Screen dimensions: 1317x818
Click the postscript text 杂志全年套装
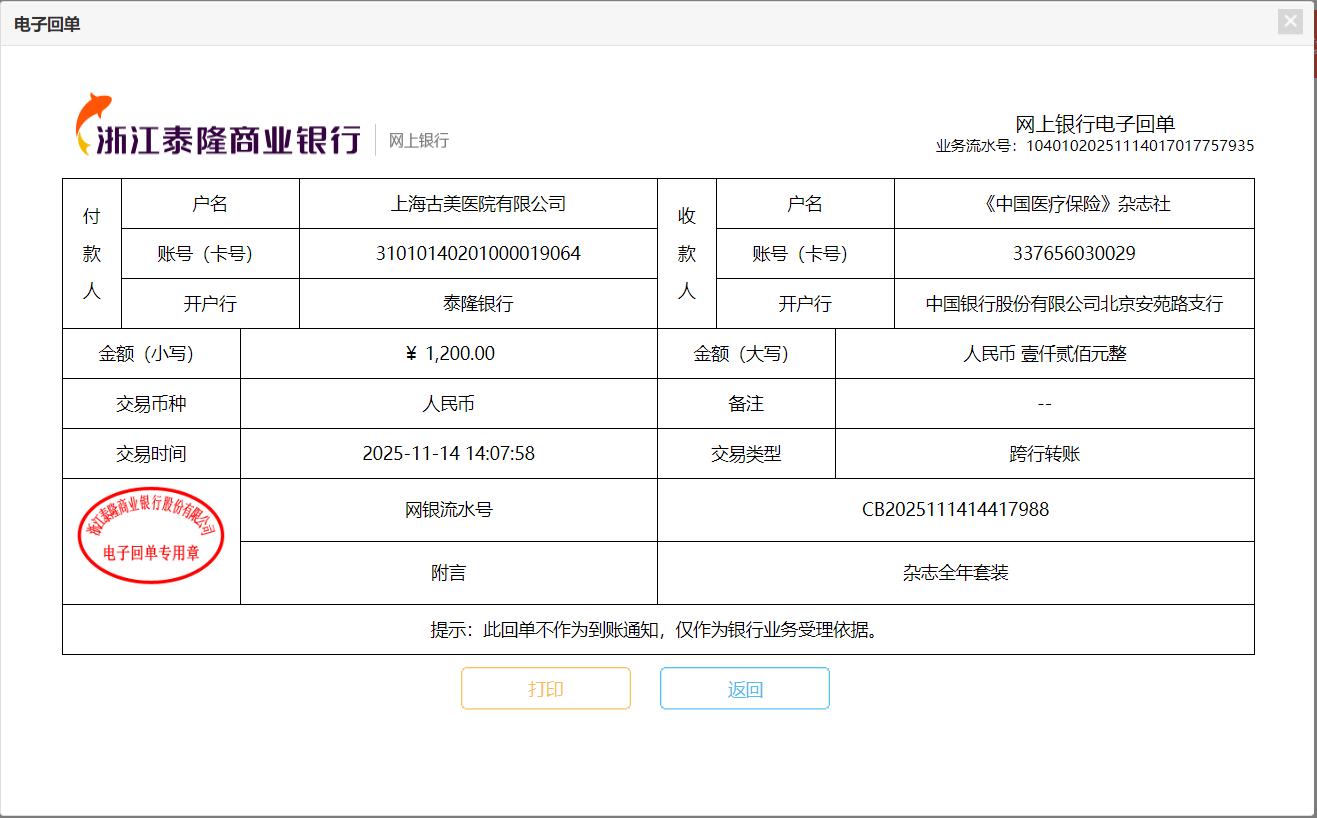point(955,573)
